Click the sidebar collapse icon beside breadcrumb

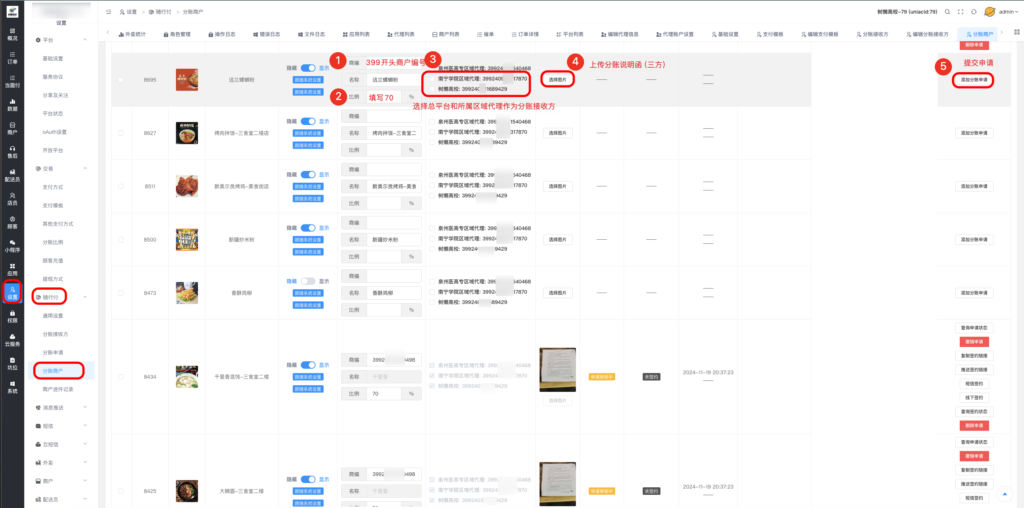click(x=108, y=12)
